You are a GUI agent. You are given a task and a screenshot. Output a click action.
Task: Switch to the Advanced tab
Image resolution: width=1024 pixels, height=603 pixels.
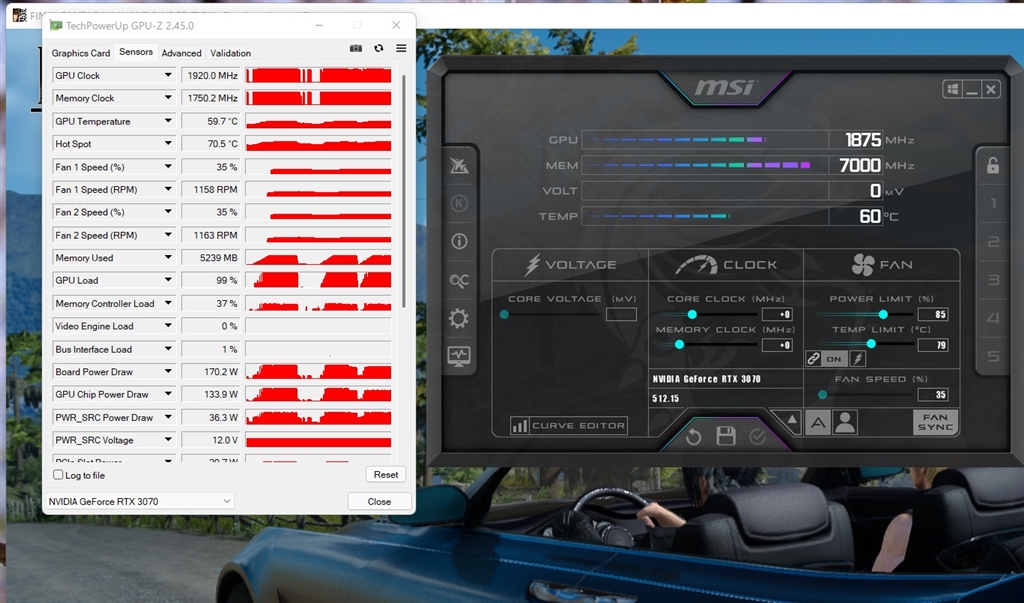pyautogui.click(x=182, y=53)
